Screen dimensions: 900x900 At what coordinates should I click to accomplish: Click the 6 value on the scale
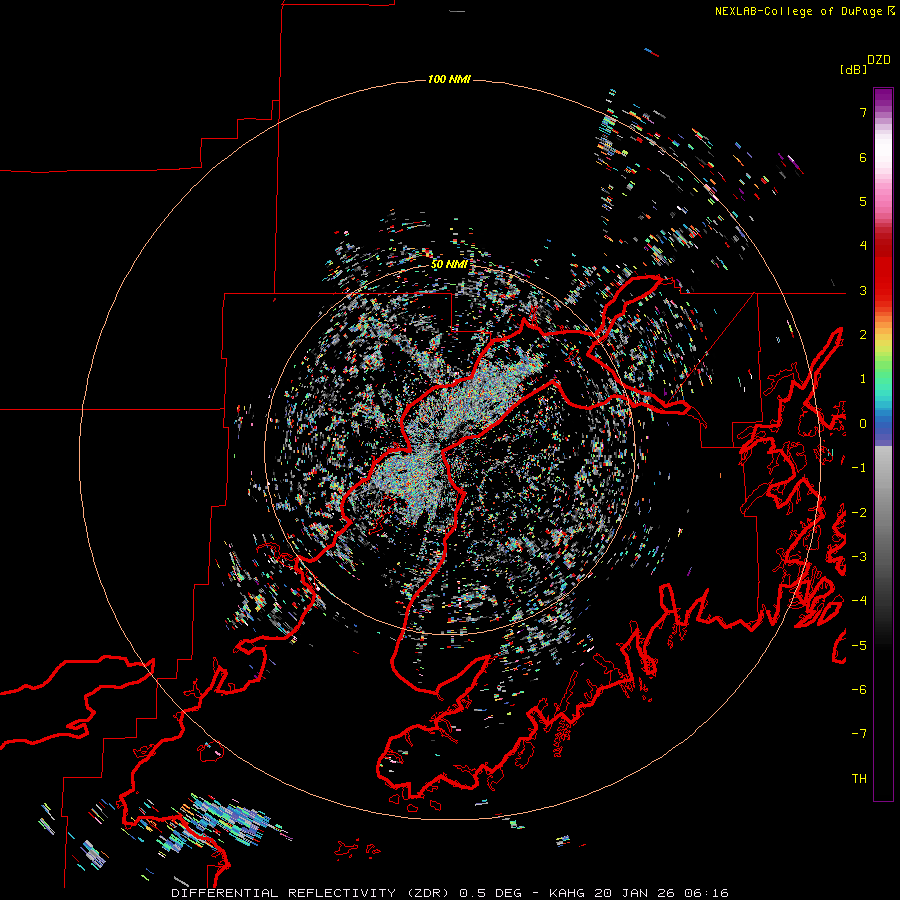(863, 157)
